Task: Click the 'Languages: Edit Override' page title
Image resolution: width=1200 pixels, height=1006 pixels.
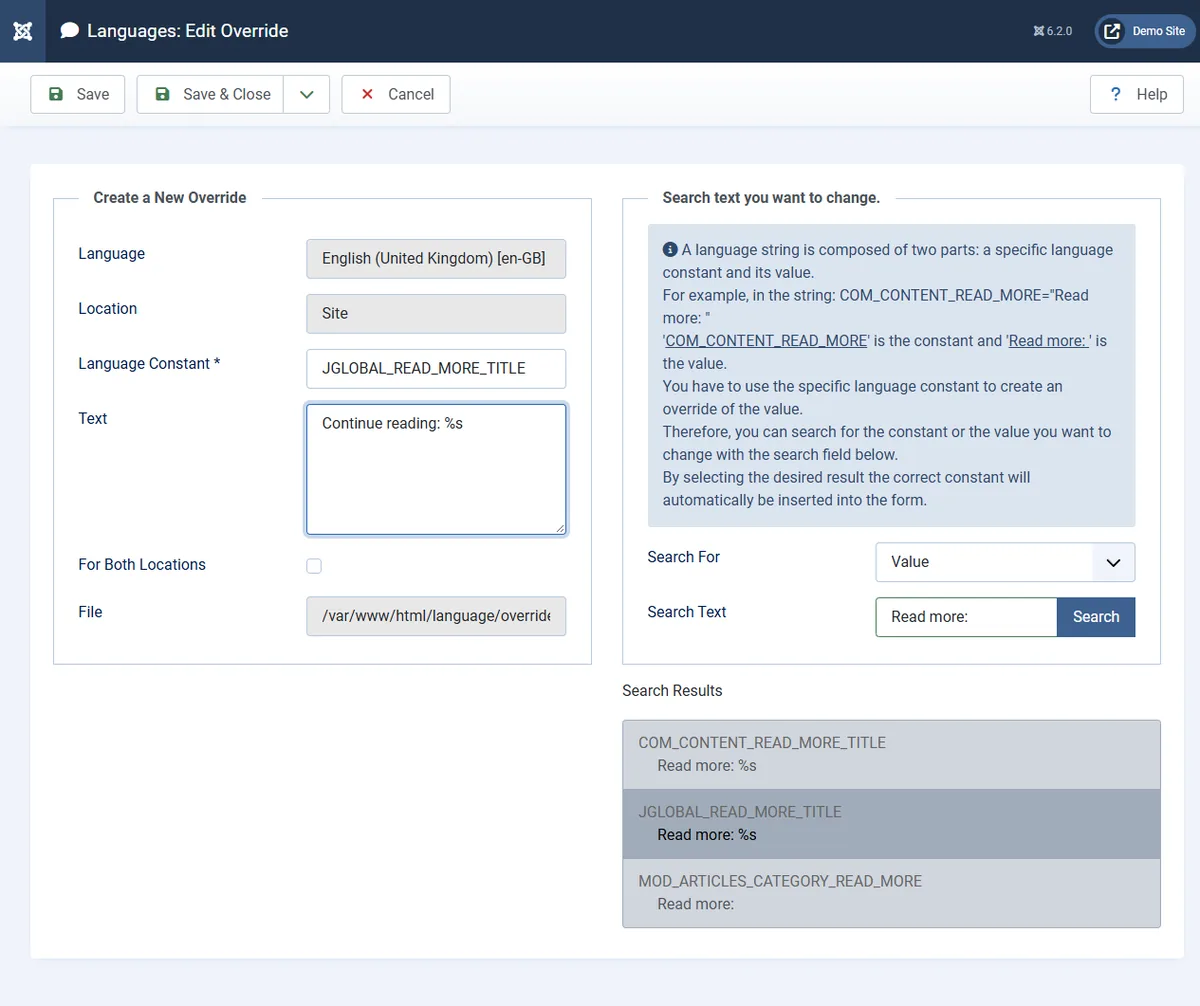Action: tap(188, 31)
